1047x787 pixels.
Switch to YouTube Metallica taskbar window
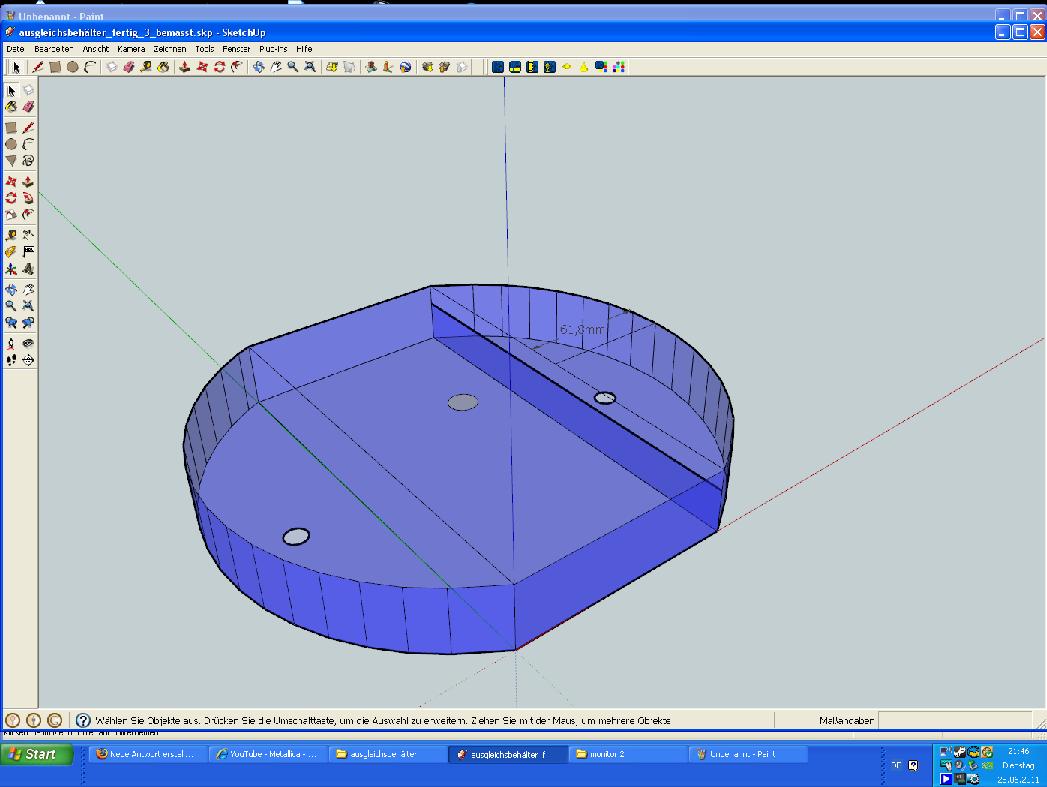tap(267, 754)
